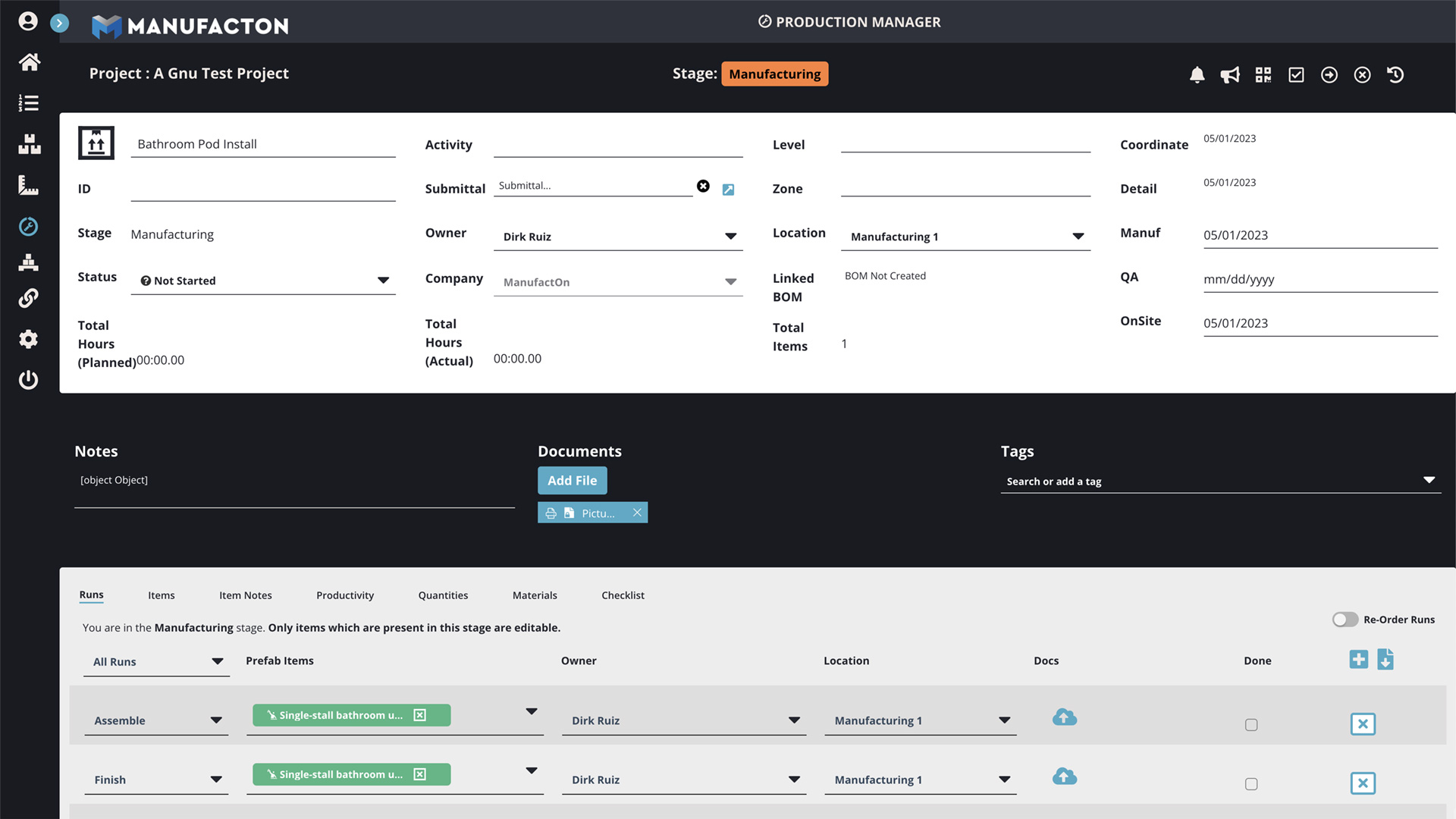Click the Manufacturing stage badge
Image resolution: width=1456 pixels, height=819 pixels.
[774, 74]
